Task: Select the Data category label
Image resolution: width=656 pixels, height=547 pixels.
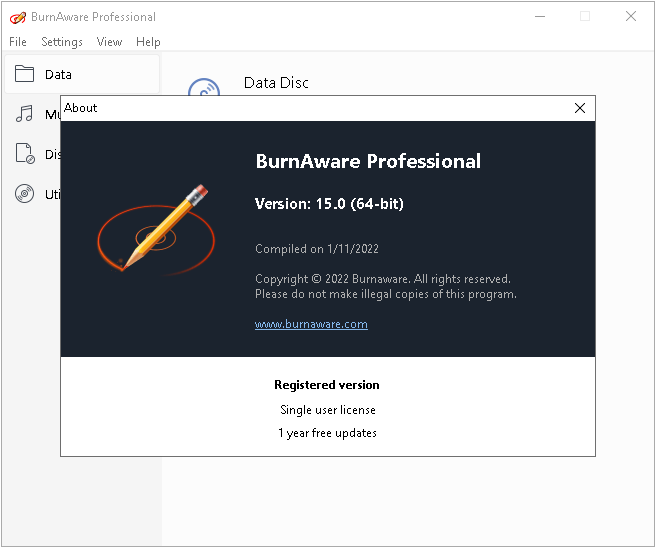Action: point(58,74)
